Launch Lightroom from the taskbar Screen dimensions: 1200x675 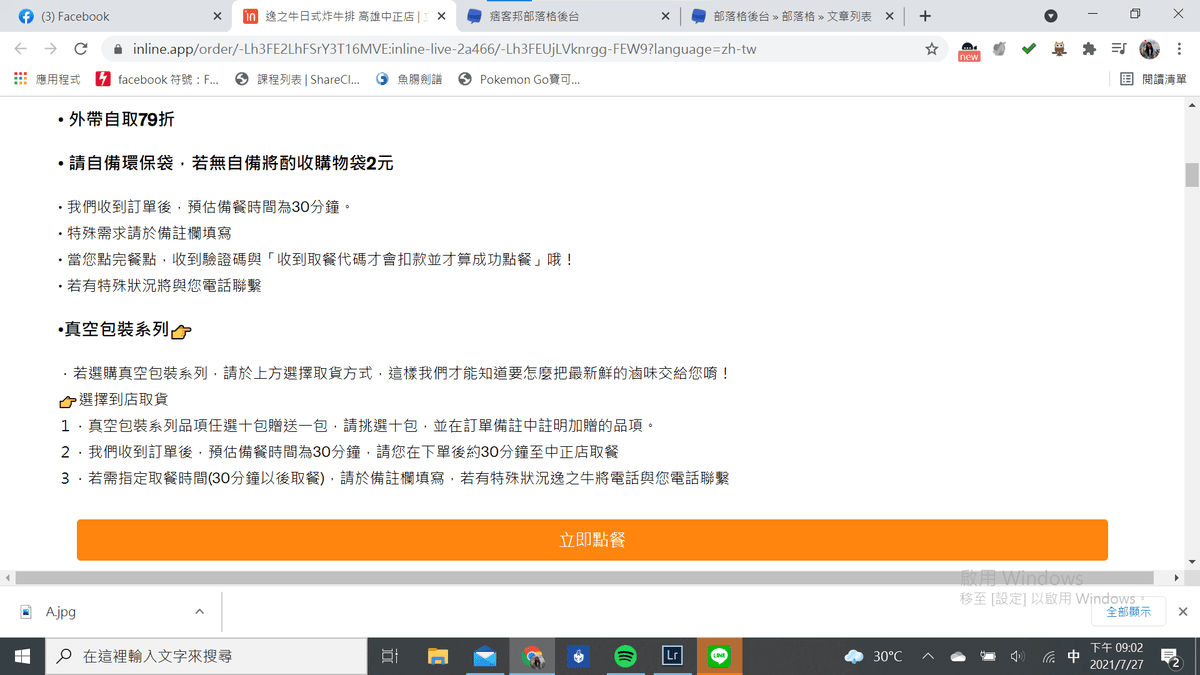pyautogui.click(x=672, y=656)
